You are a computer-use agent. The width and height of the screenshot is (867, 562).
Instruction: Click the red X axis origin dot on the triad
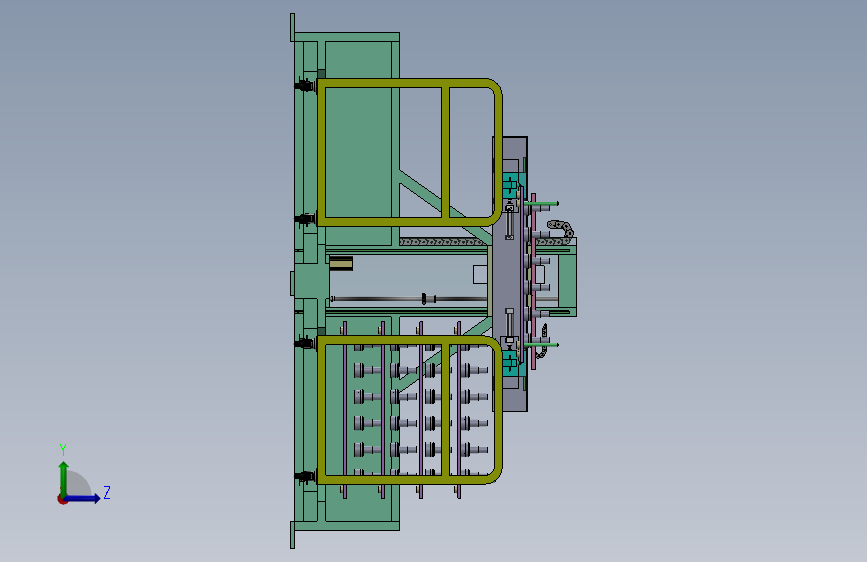pyautogui.click(x=62, y=499)
